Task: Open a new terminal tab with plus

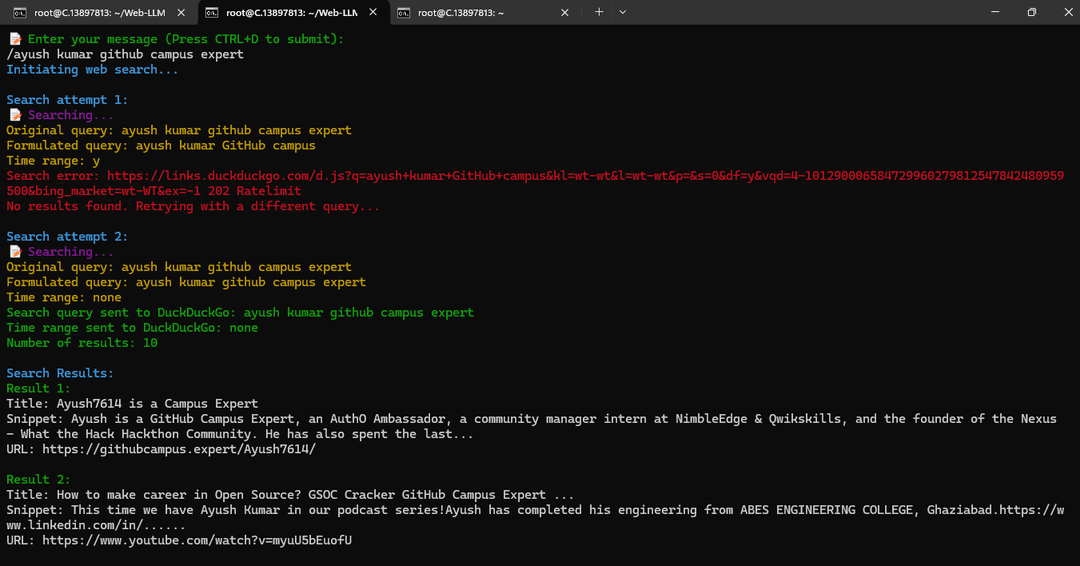Action: [x=599, y=12]
